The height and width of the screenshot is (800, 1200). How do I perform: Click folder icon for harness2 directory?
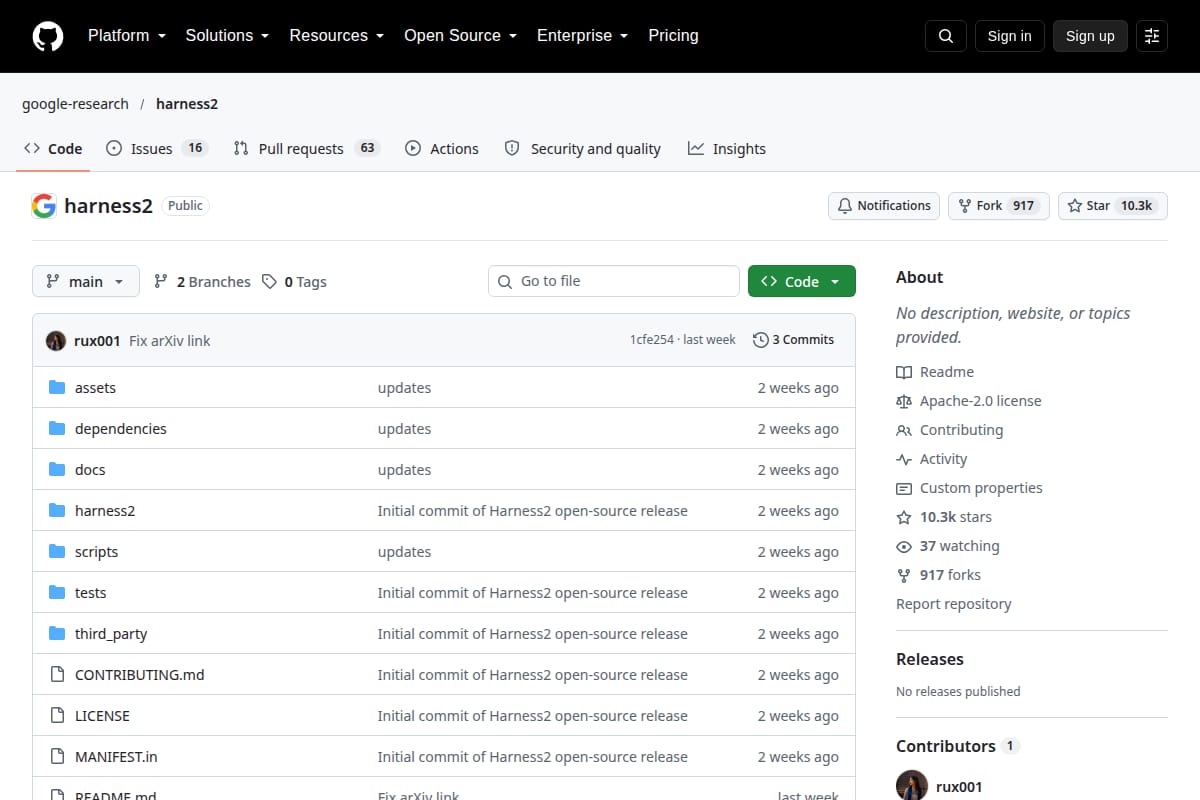(x=57, y=511)
